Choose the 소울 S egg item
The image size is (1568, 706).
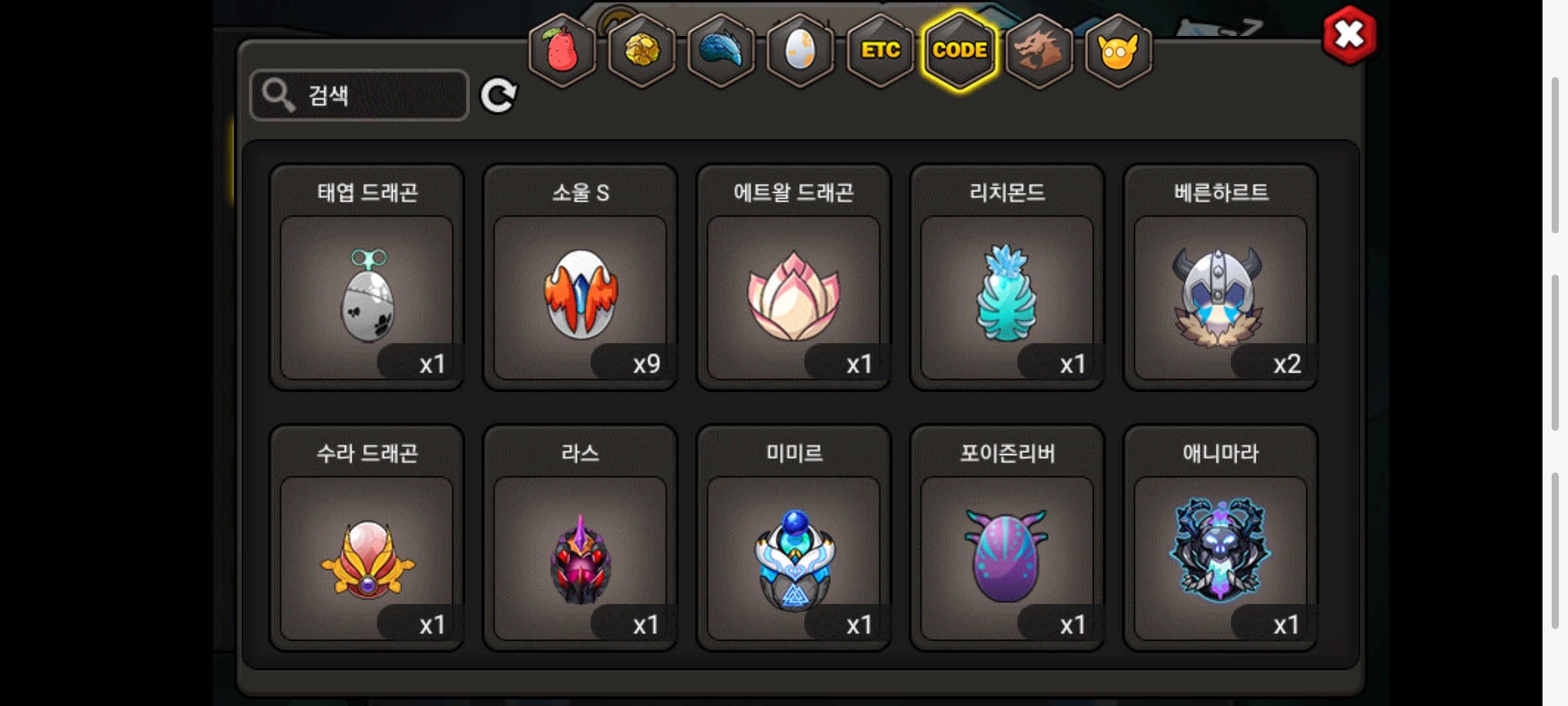tap(580, 277)
